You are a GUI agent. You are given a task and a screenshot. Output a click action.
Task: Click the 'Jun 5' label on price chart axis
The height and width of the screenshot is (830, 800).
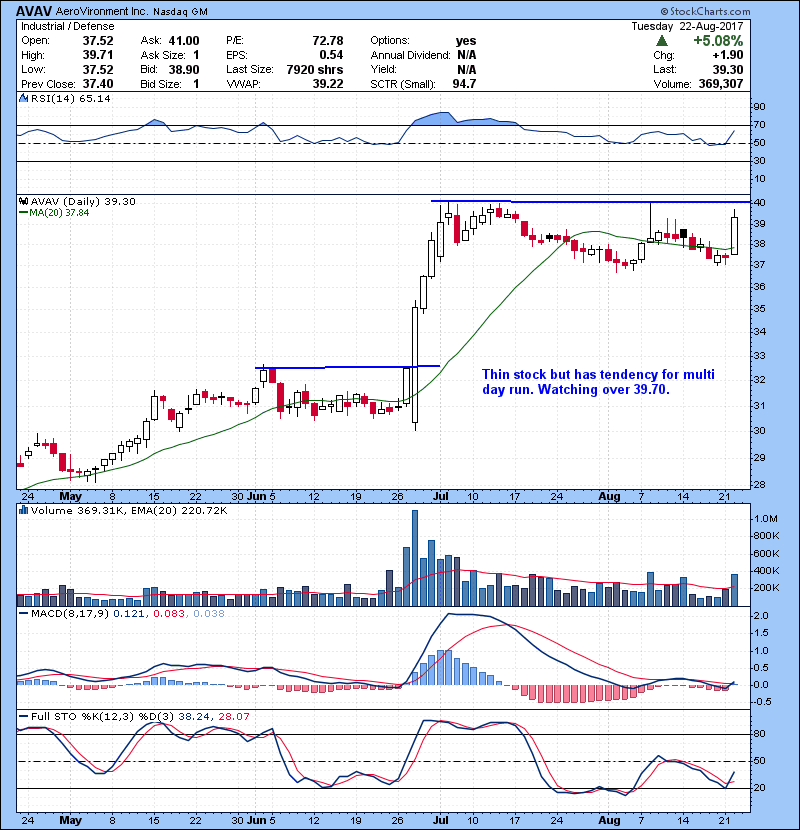click(261, 497)
